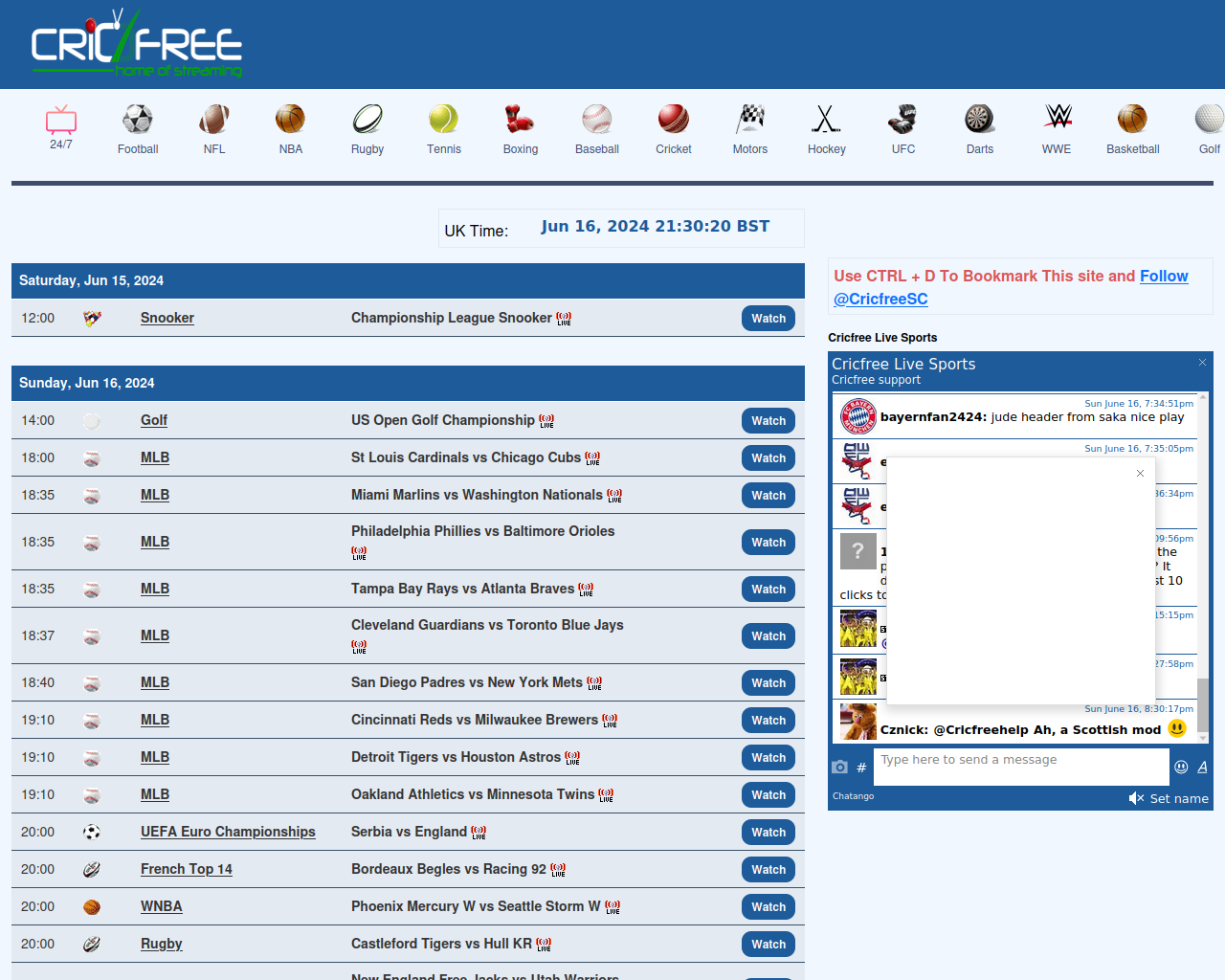
Task: Open the WNBA category link
Action: 161,906
